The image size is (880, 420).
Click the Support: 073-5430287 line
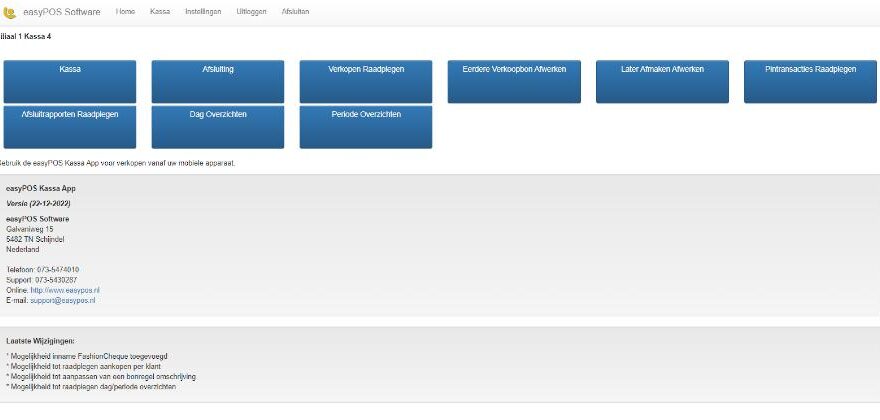(42, 280)
